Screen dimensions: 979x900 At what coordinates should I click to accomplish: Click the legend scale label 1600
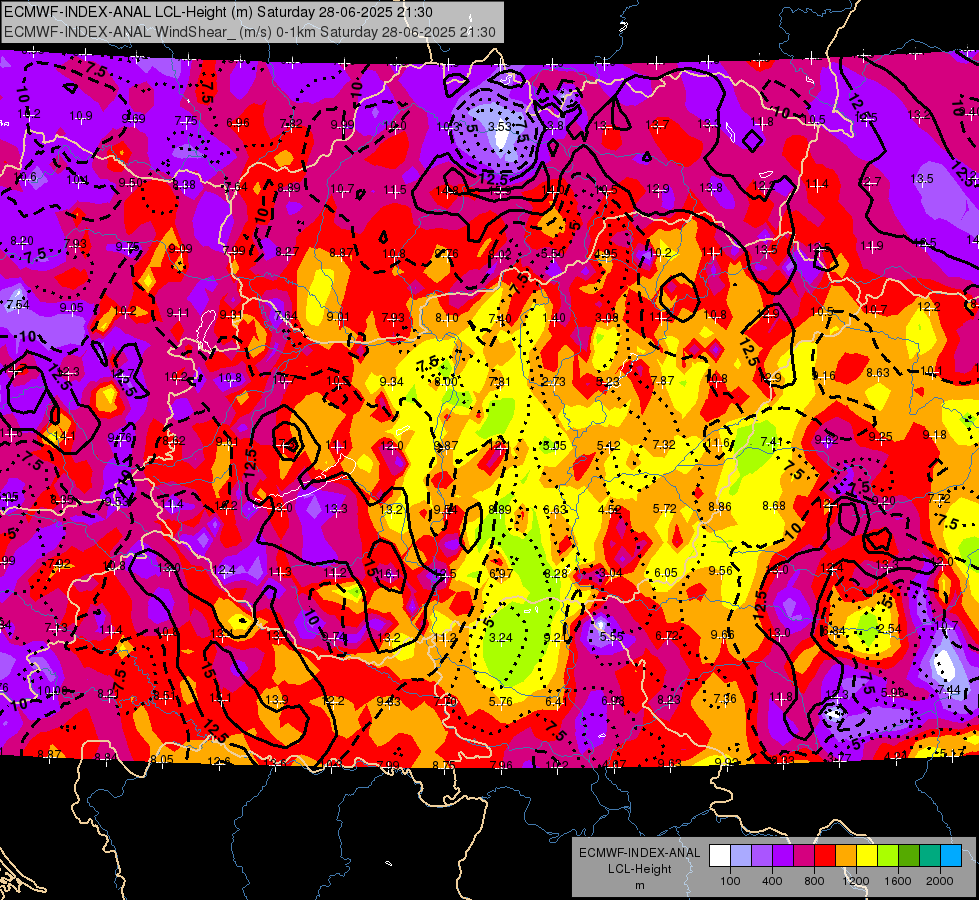[x=898, y=881]
